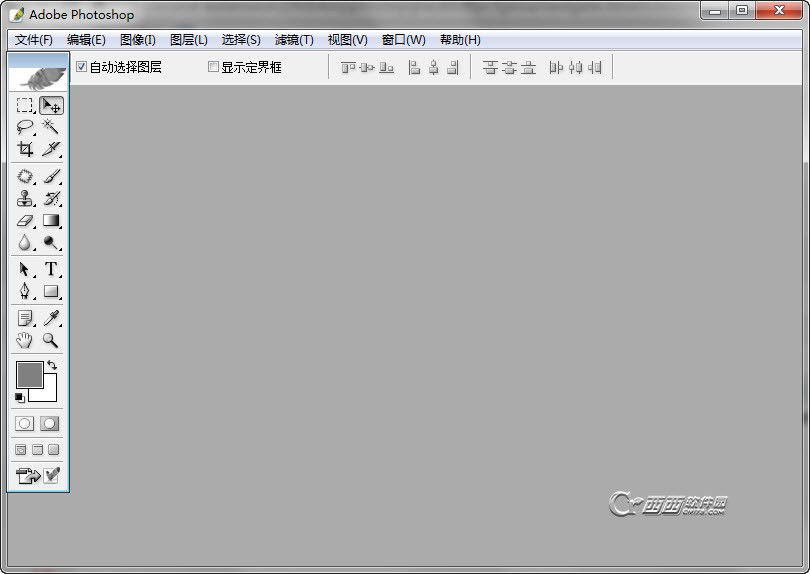Pick the Magic Wand tool

tap(51, 127)
